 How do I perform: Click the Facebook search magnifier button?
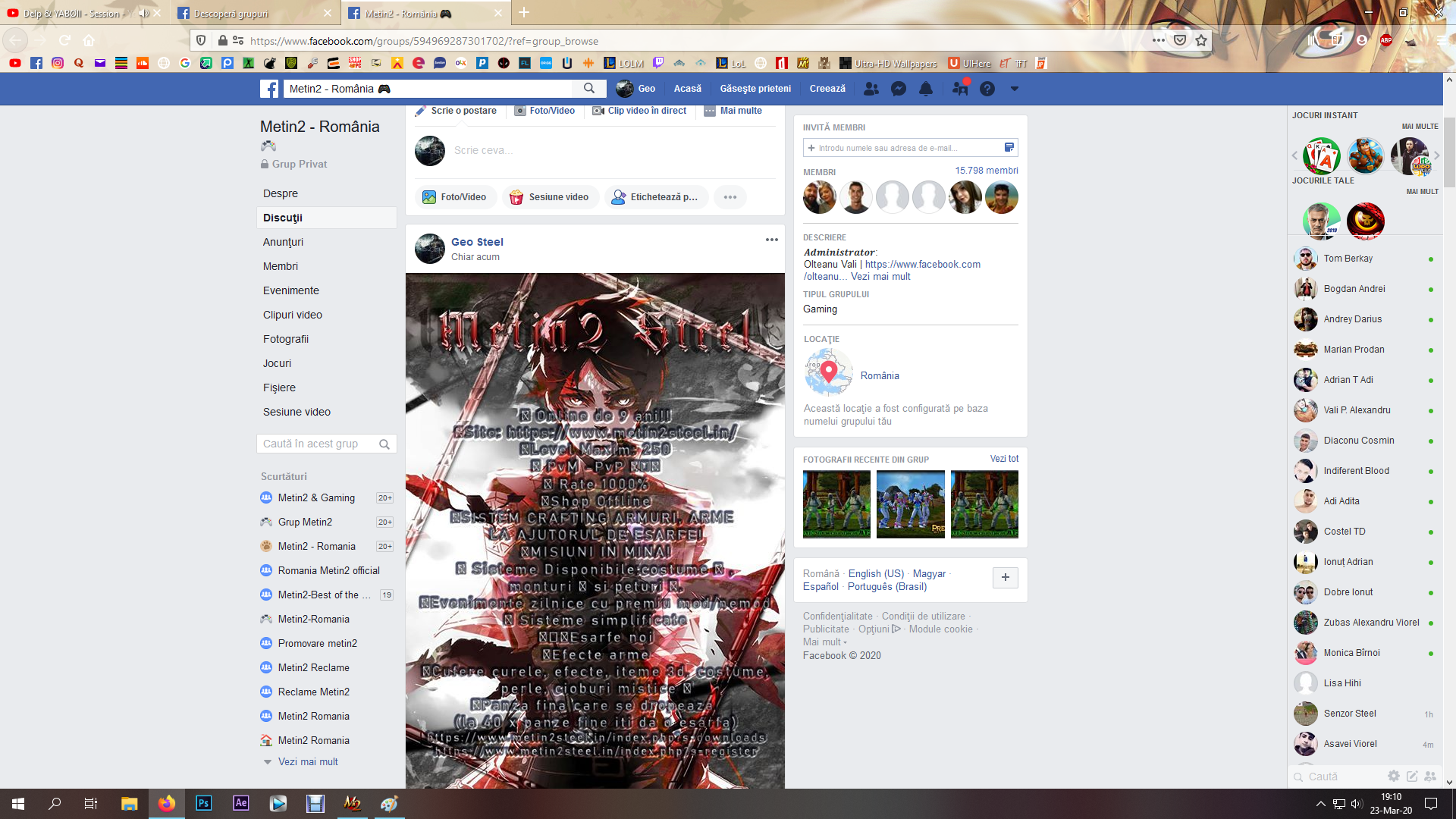click(x=589, y=89)
